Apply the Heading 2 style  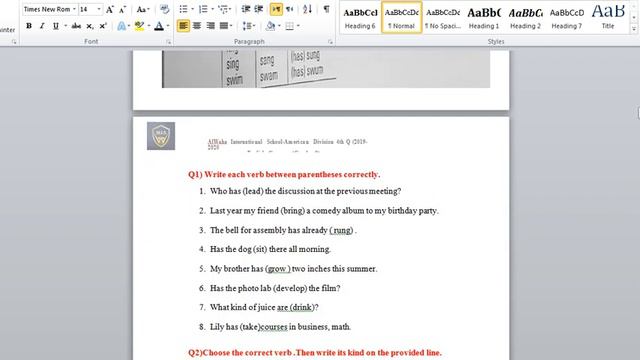[525, 18]
